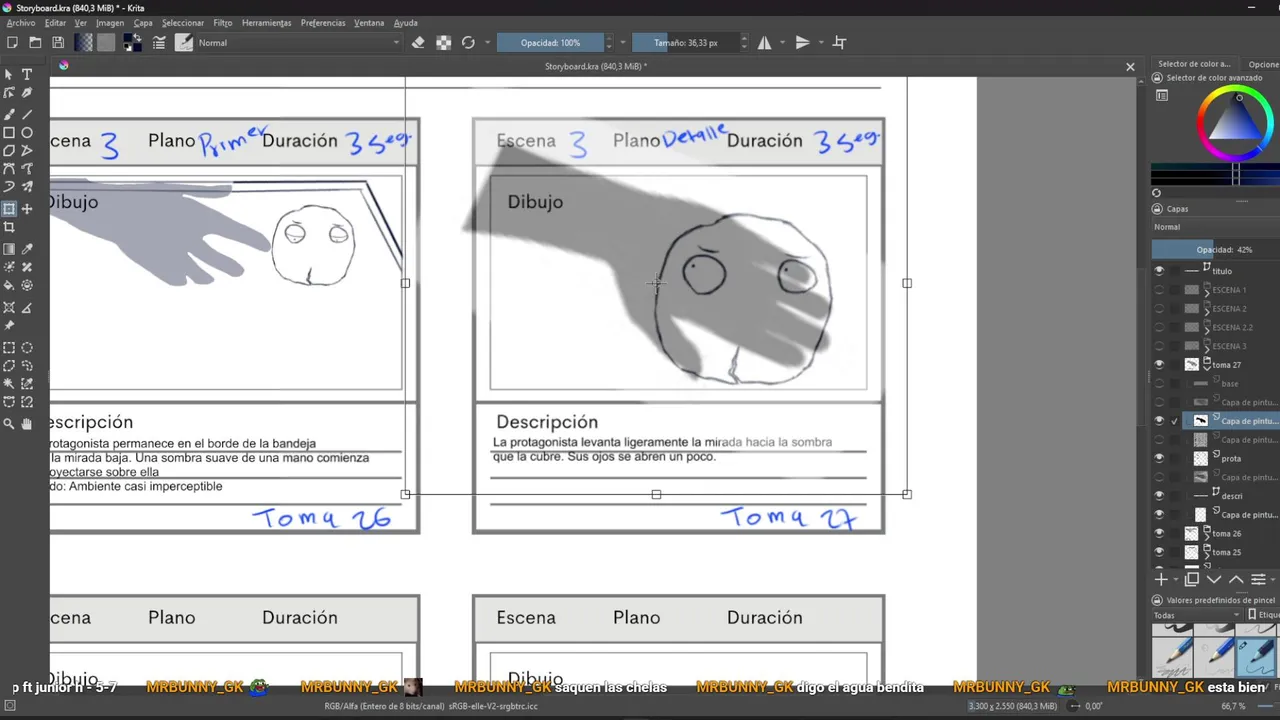
Task: Toggle eraser mode in the toolbar
Action: pos(418,43)
